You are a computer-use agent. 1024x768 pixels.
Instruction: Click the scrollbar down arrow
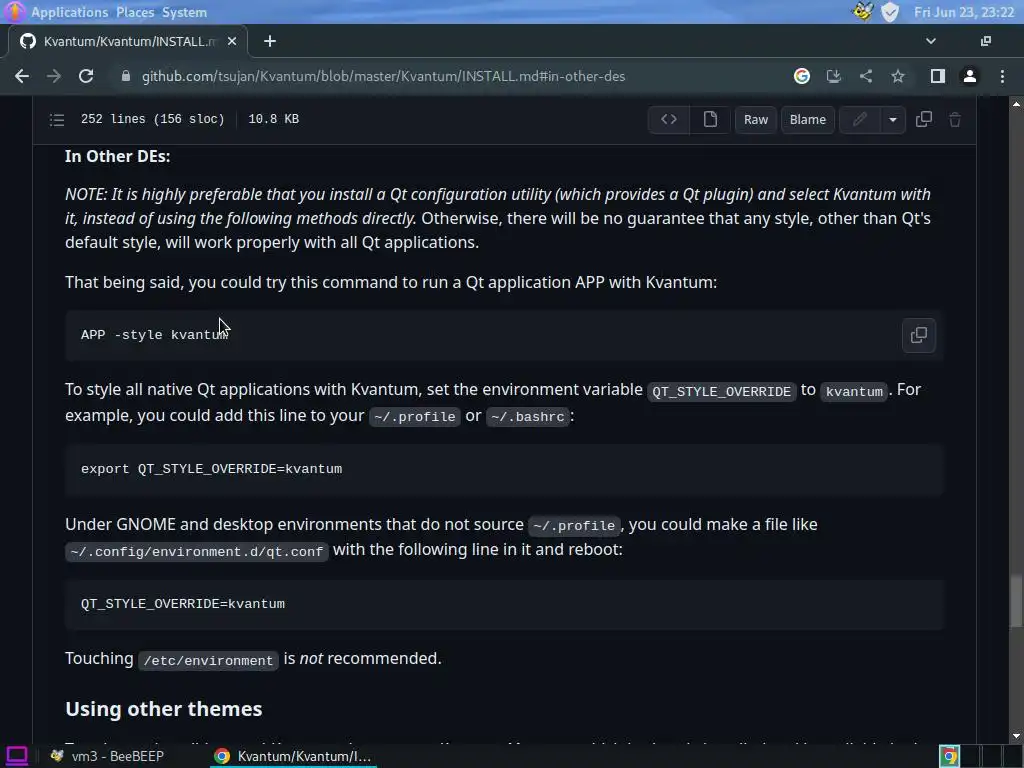tap(1016, 737)
